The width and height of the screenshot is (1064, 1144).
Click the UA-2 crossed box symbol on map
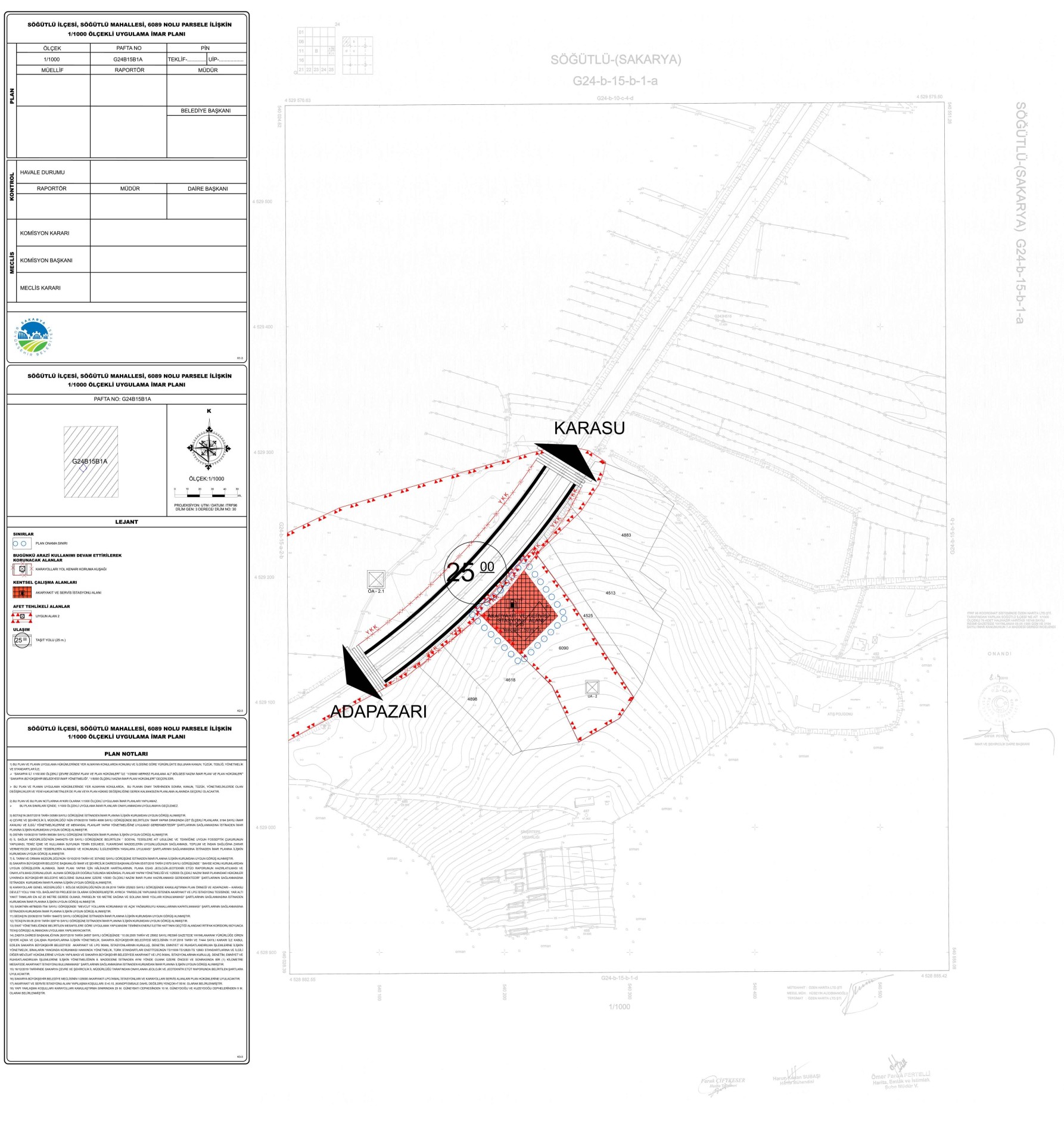(592, 687)
